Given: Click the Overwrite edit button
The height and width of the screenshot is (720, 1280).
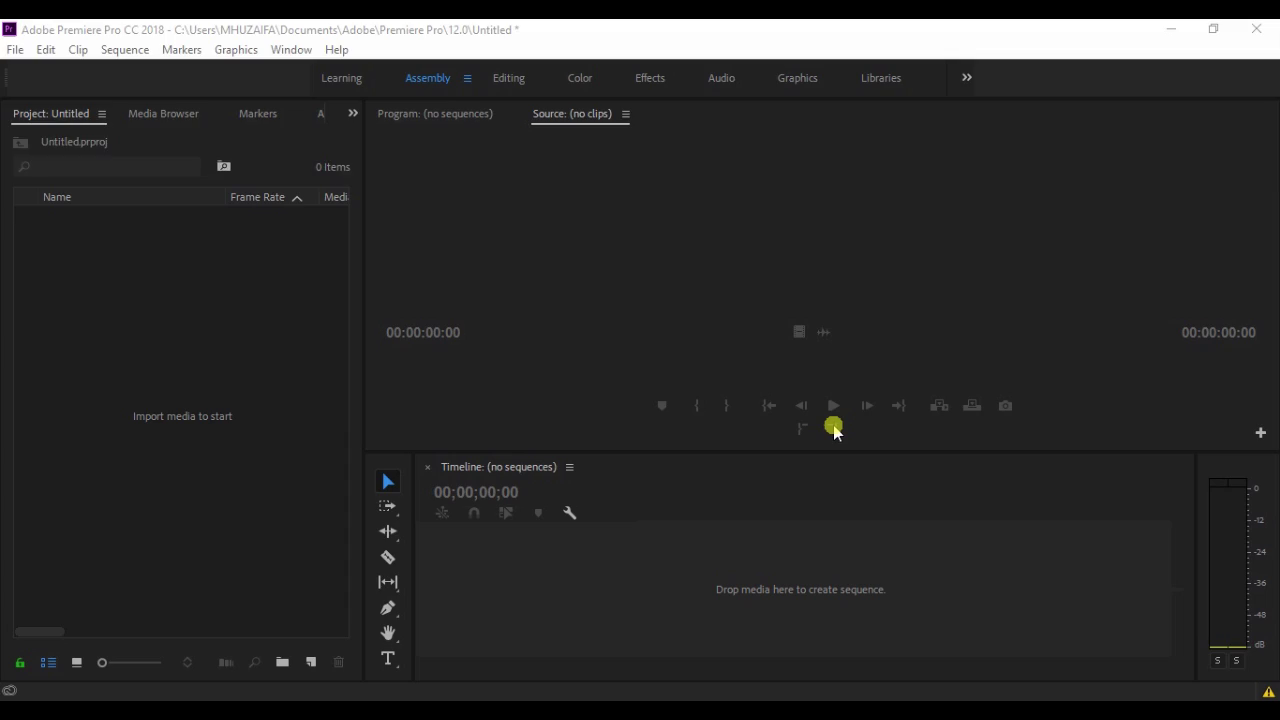Looking at the screenshot, I should point(972,406).
